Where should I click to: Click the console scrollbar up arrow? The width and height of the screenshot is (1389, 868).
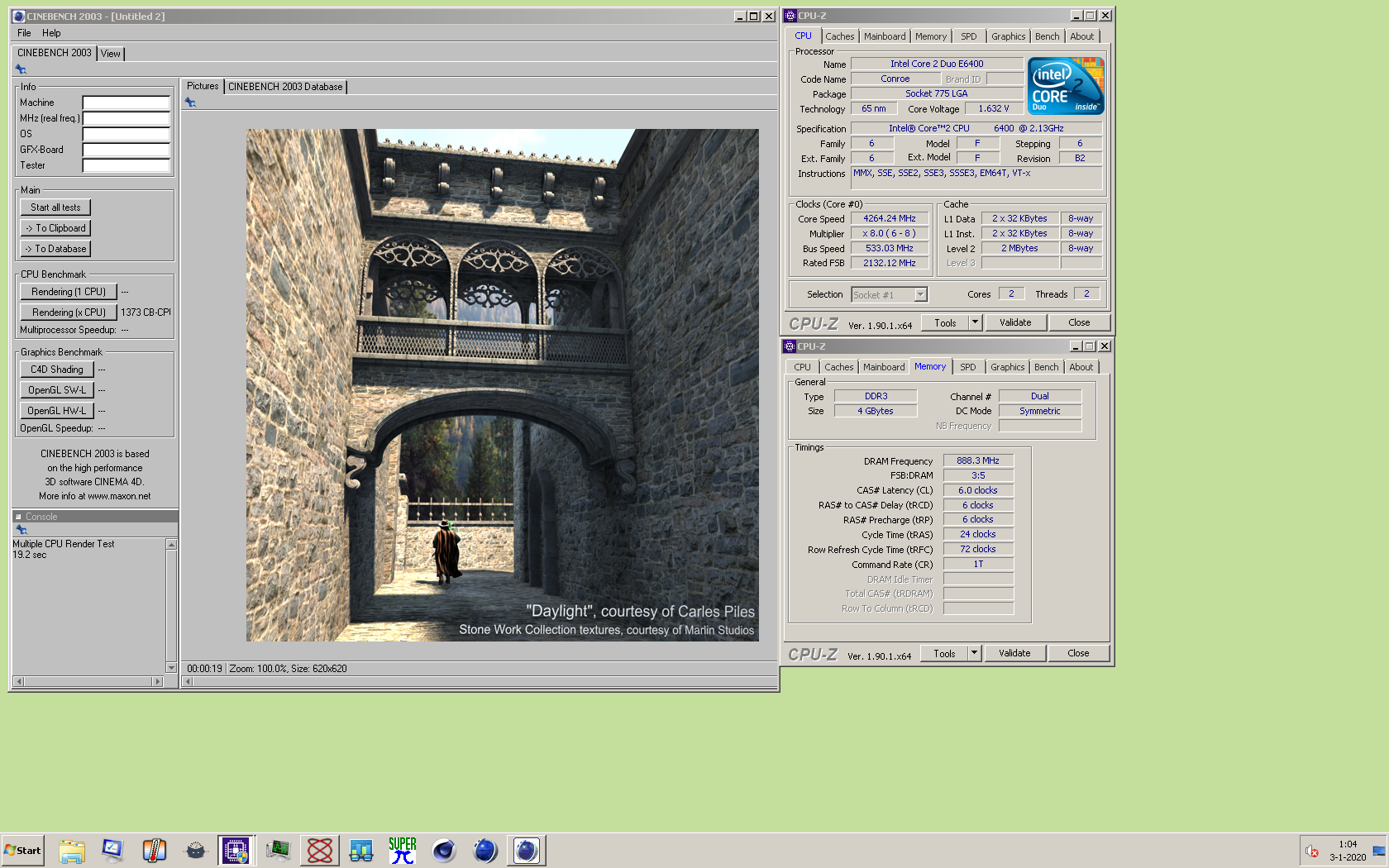[171, 544]
